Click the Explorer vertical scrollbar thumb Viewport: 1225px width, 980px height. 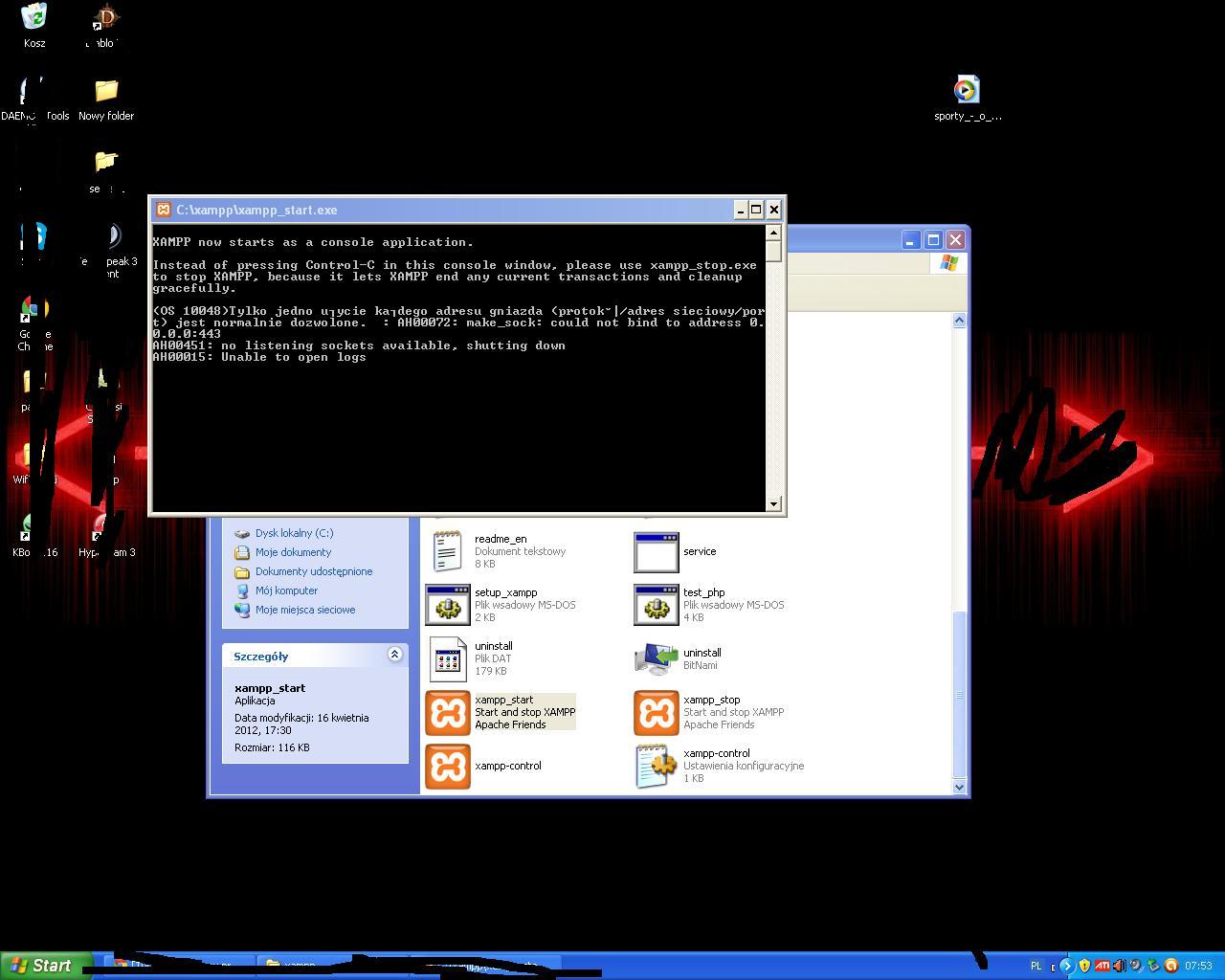click(960, 694)
